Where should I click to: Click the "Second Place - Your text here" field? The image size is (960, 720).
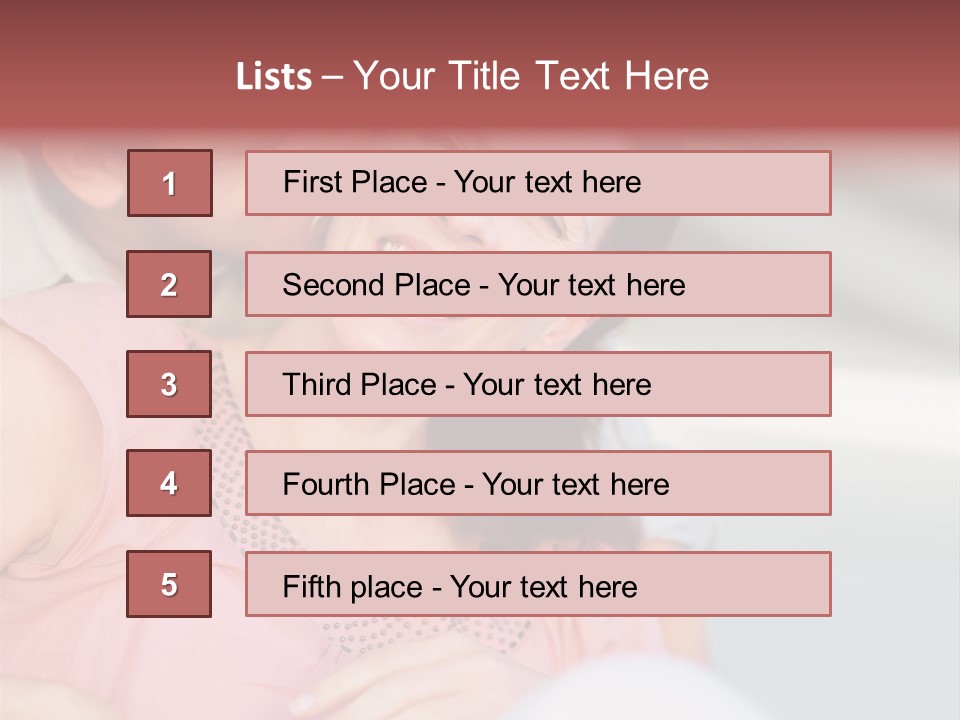tap(484, 285)
